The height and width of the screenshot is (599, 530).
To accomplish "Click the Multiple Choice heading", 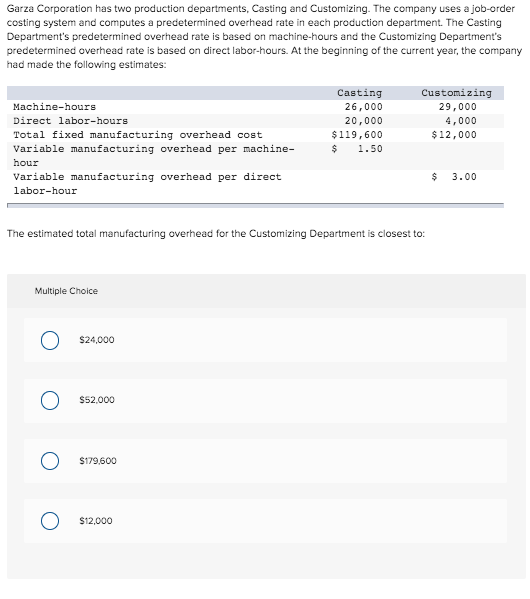I will [x=66, y=291].
